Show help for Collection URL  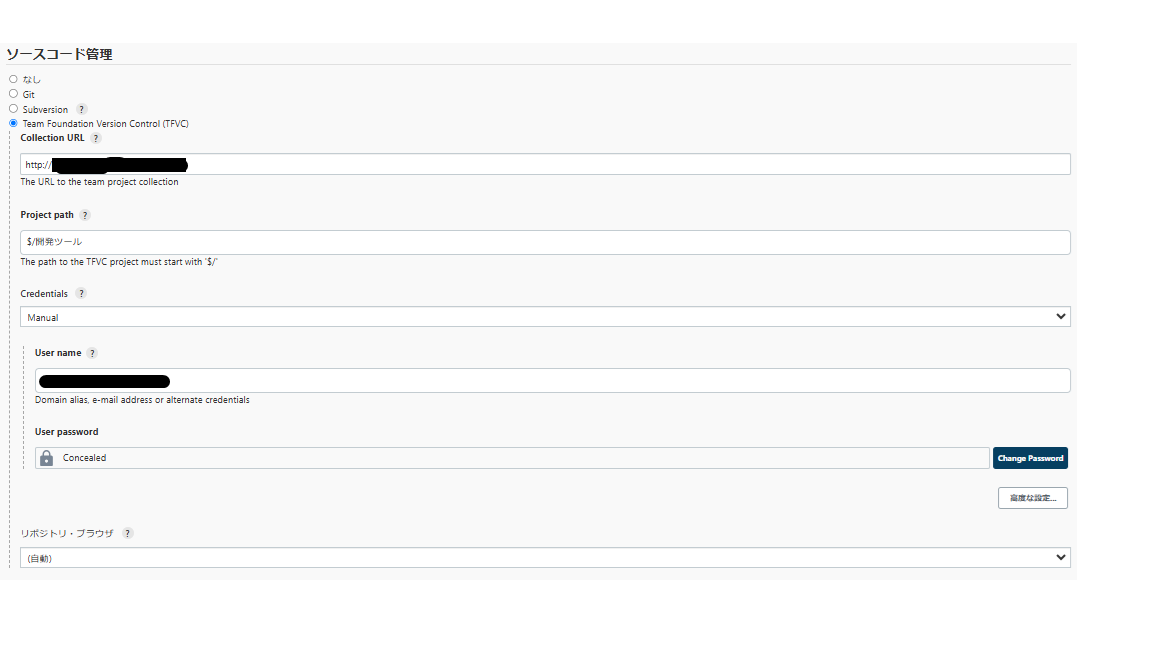(x=96, y=138)
